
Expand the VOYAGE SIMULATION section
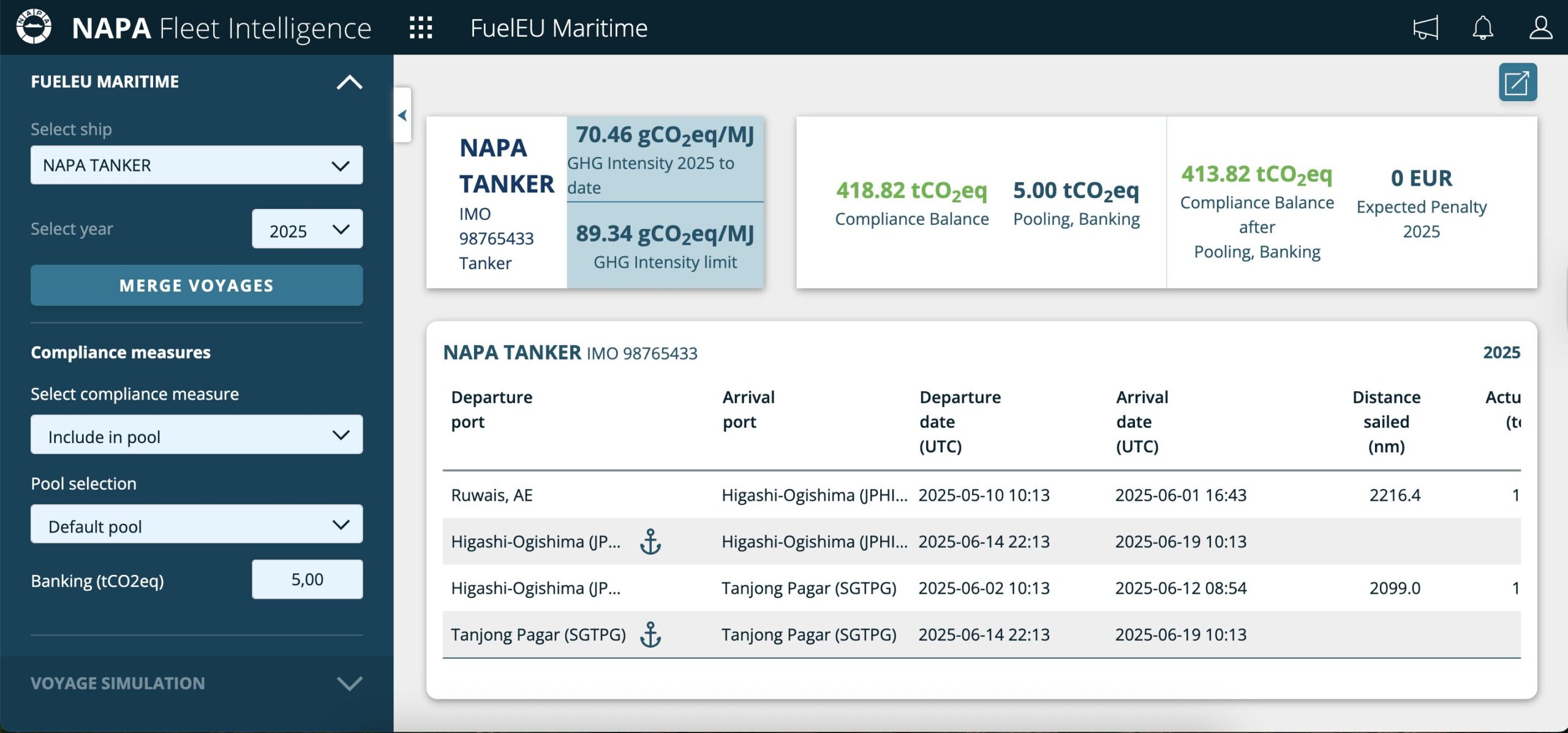[349, 683]
